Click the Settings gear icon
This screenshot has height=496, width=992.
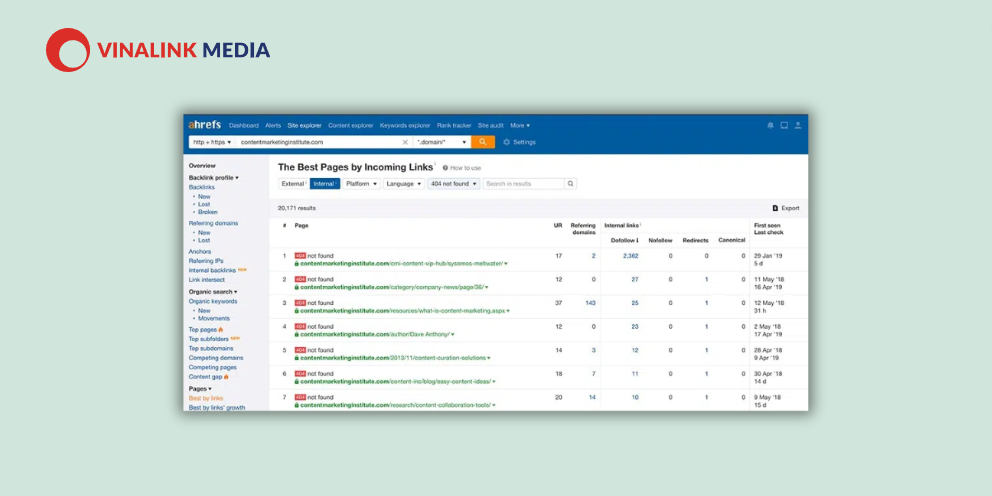click(x=507, y=142)
